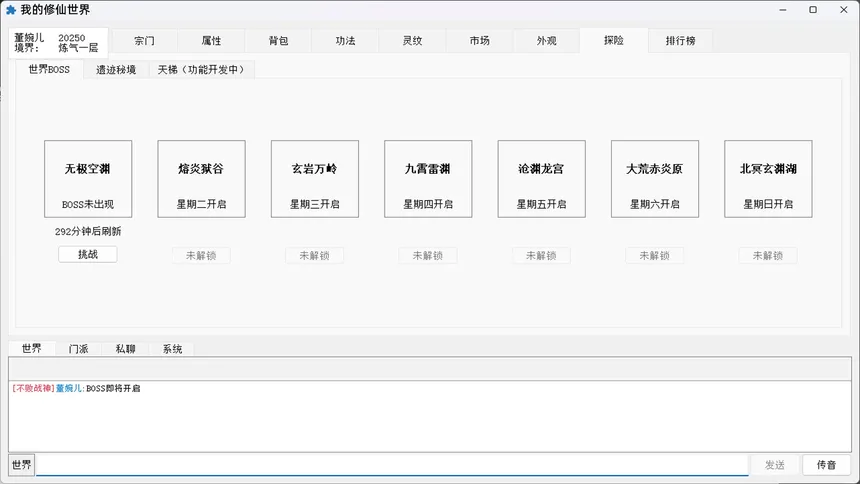This screenshot has width=860, height=484.
Task: Open the 排行榜 ranking tab
Action: pyautogui.click(x=679, y=41)
